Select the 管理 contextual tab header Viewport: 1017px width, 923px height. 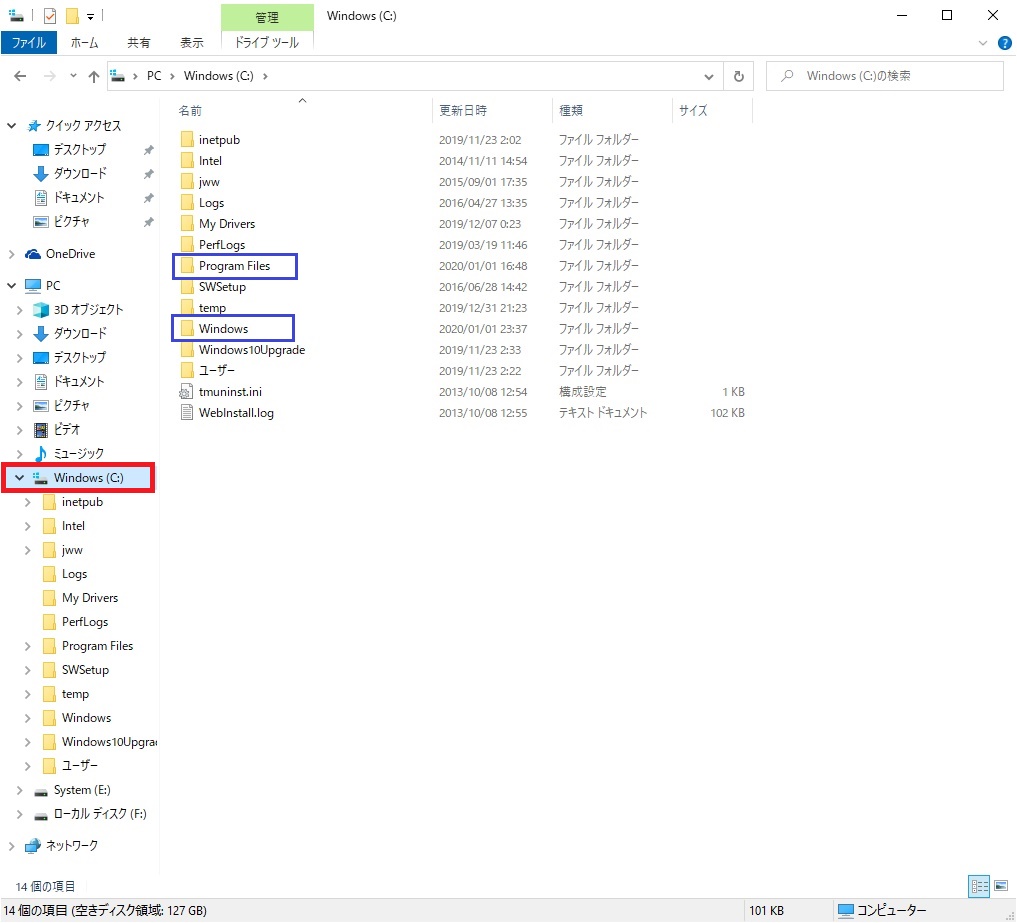[267, 18]
